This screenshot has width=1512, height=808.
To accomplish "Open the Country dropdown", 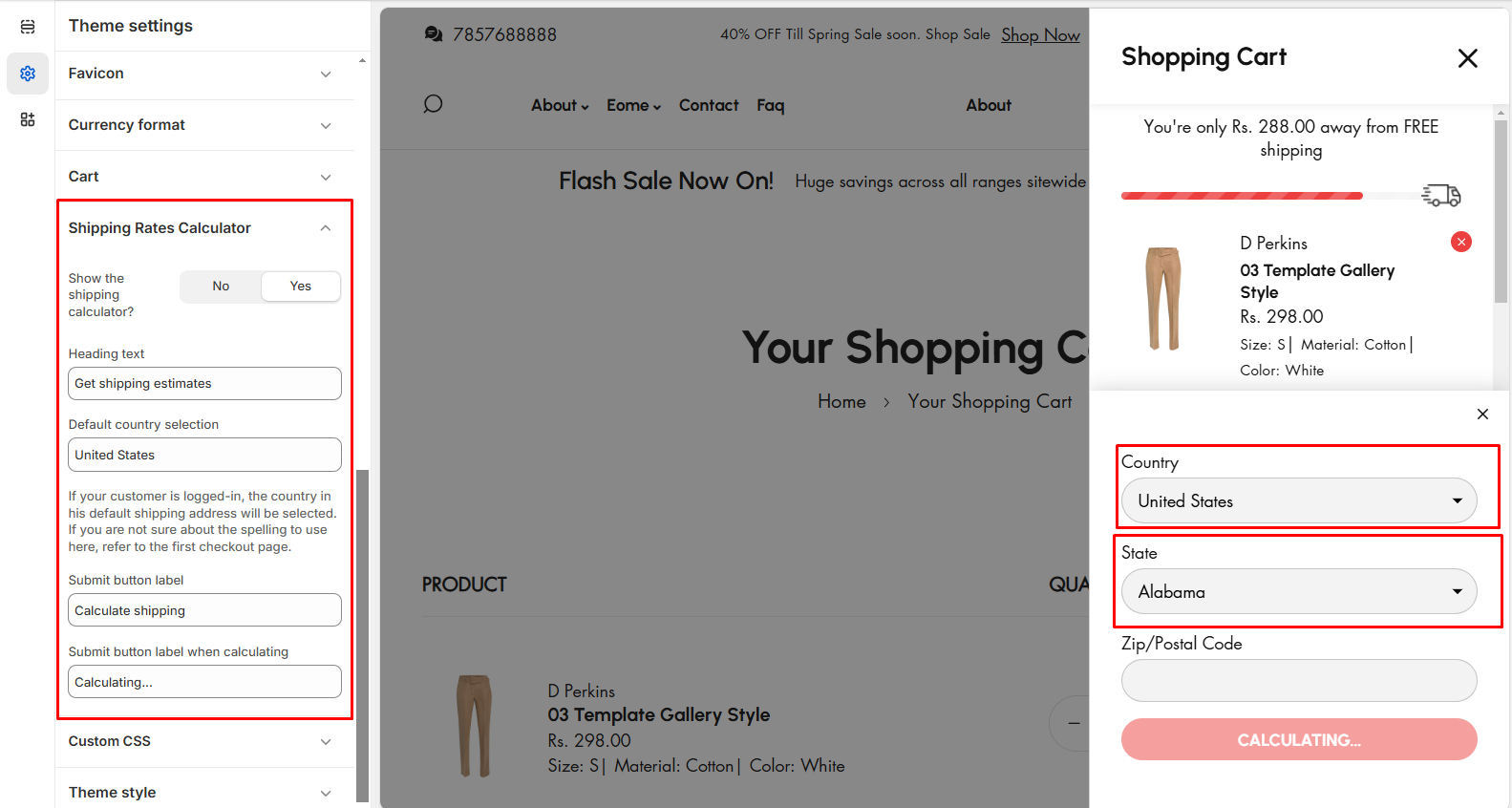I will [1299, 501].
